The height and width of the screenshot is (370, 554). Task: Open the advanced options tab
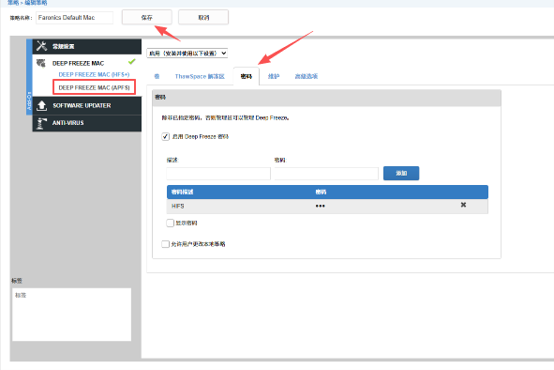(306, 76)
